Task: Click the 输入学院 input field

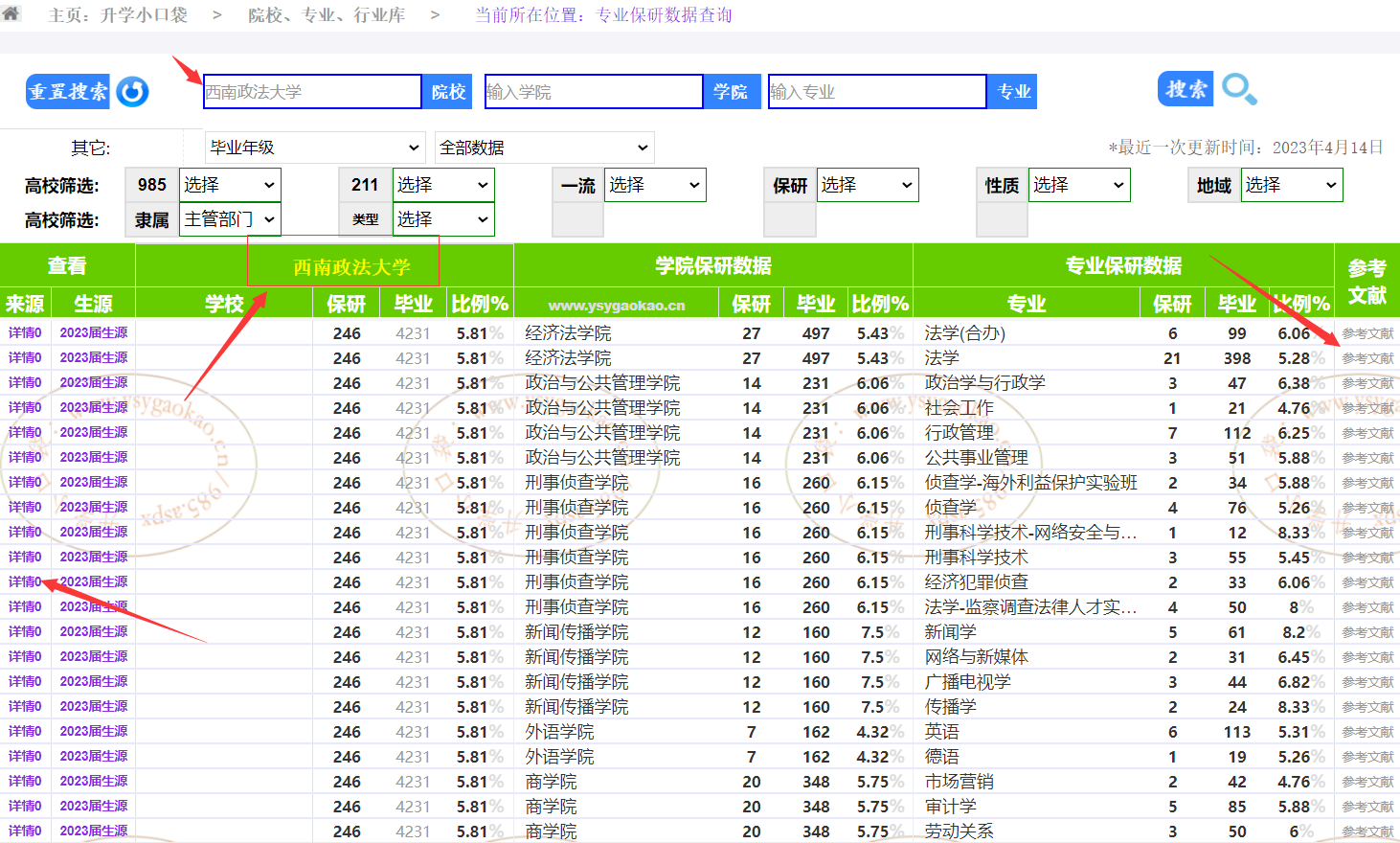Action: [x=594, y=92]
